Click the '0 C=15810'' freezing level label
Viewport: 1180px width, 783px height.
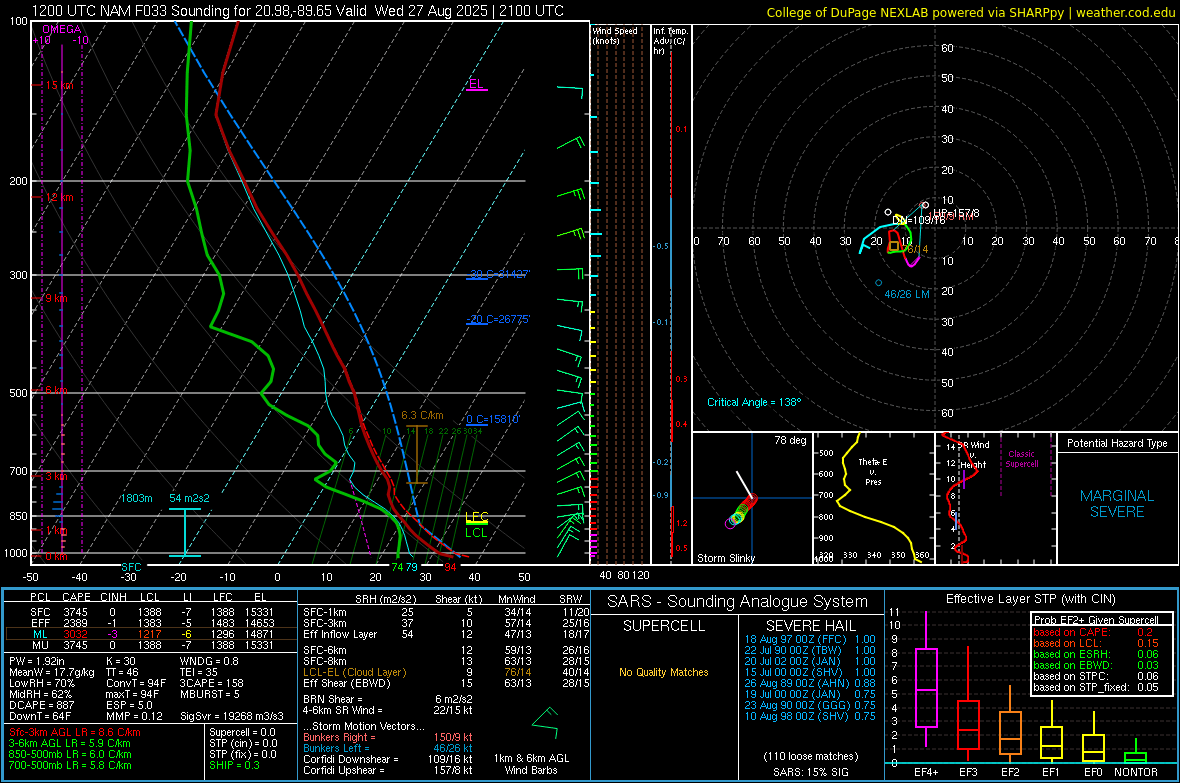[493, 419]
